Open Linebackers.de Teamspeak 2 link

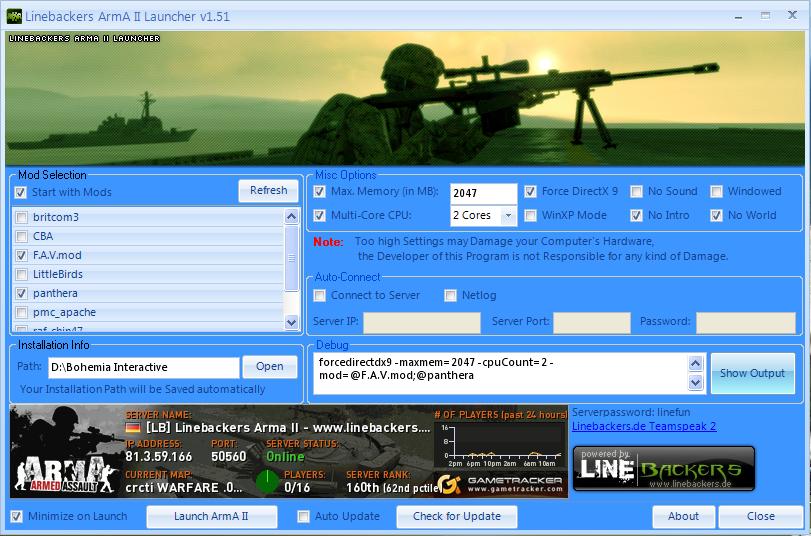644,426
